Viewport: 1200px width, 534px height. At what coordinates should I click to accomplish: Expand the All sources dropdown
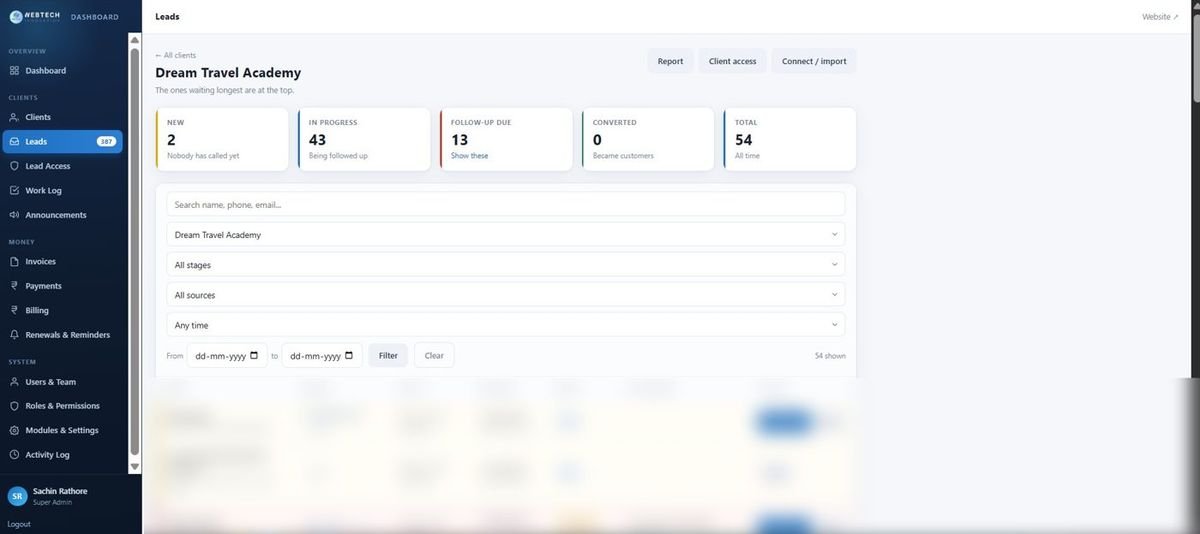click(x=505, y=295)
